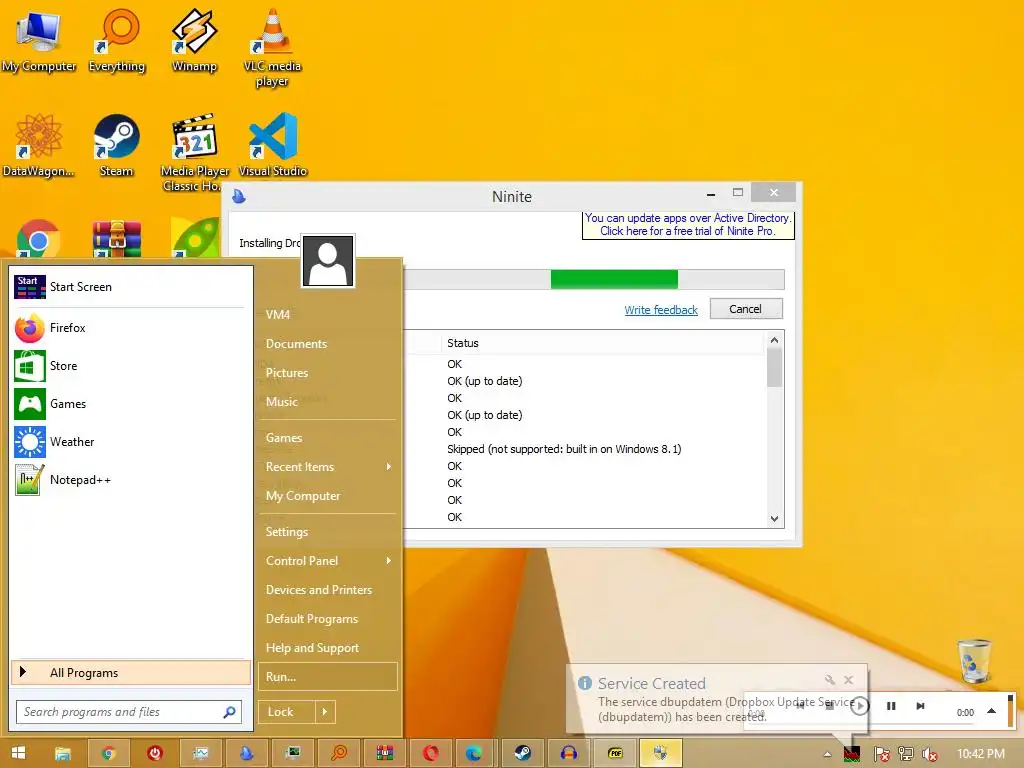The height and width of the screenshot is (768, 1024).
Task: Open Settings from start menu
Action: click(328, 532)
